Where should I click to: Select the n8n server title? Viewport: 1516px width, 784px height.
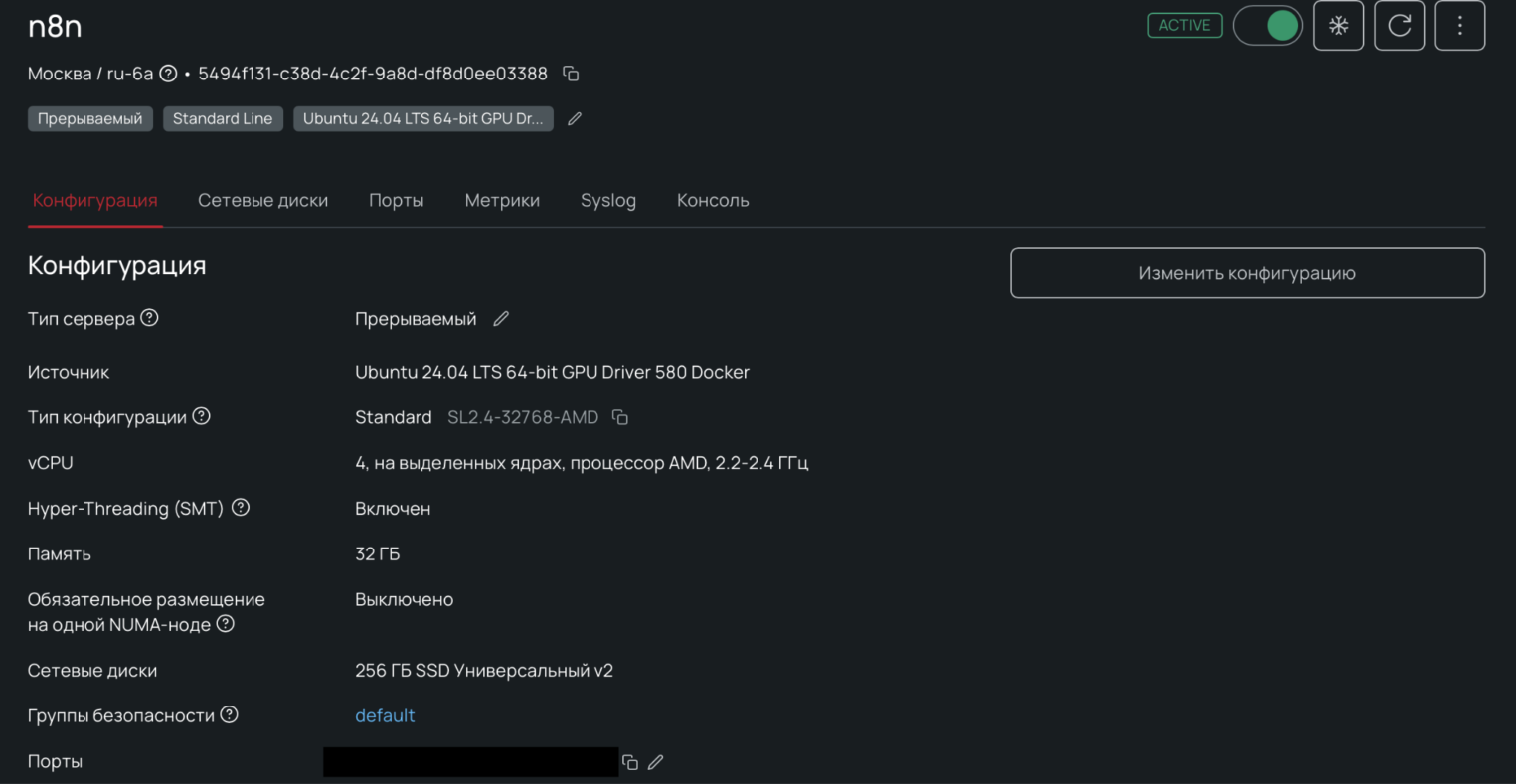(x=55, y=27)
